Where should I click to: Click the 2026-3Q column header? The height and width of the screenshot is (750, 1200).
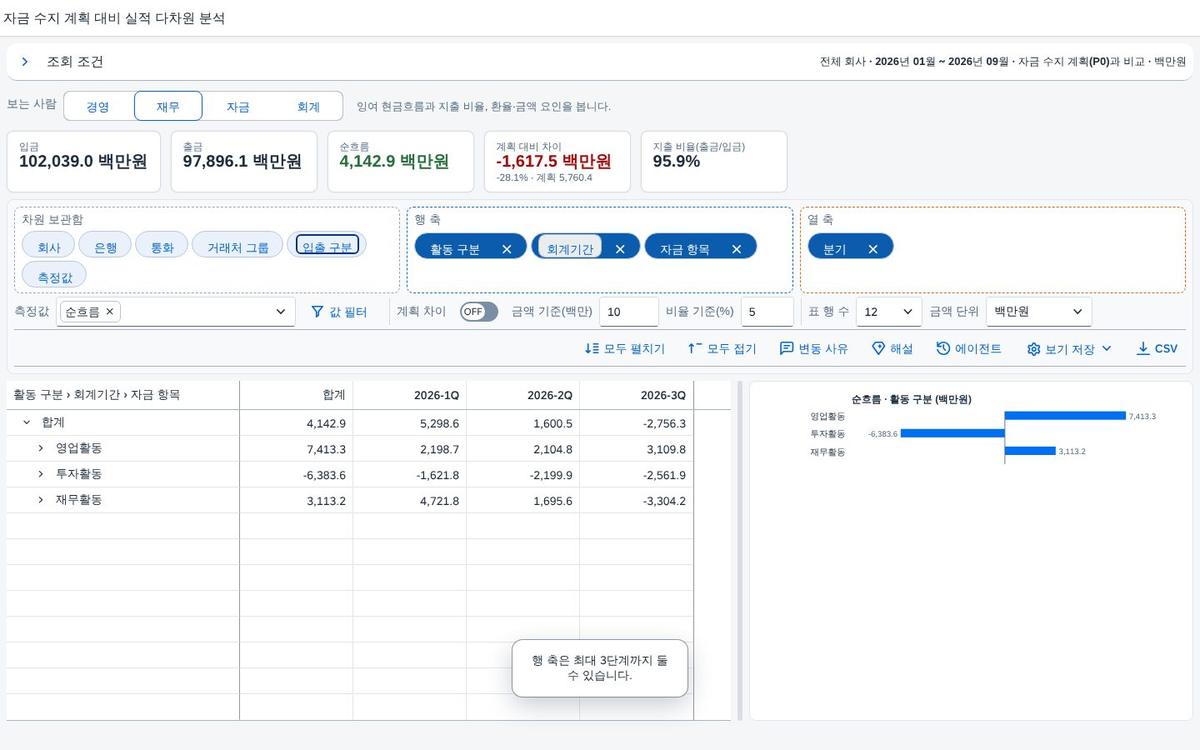pyautogui.click(x=636, y=395)
